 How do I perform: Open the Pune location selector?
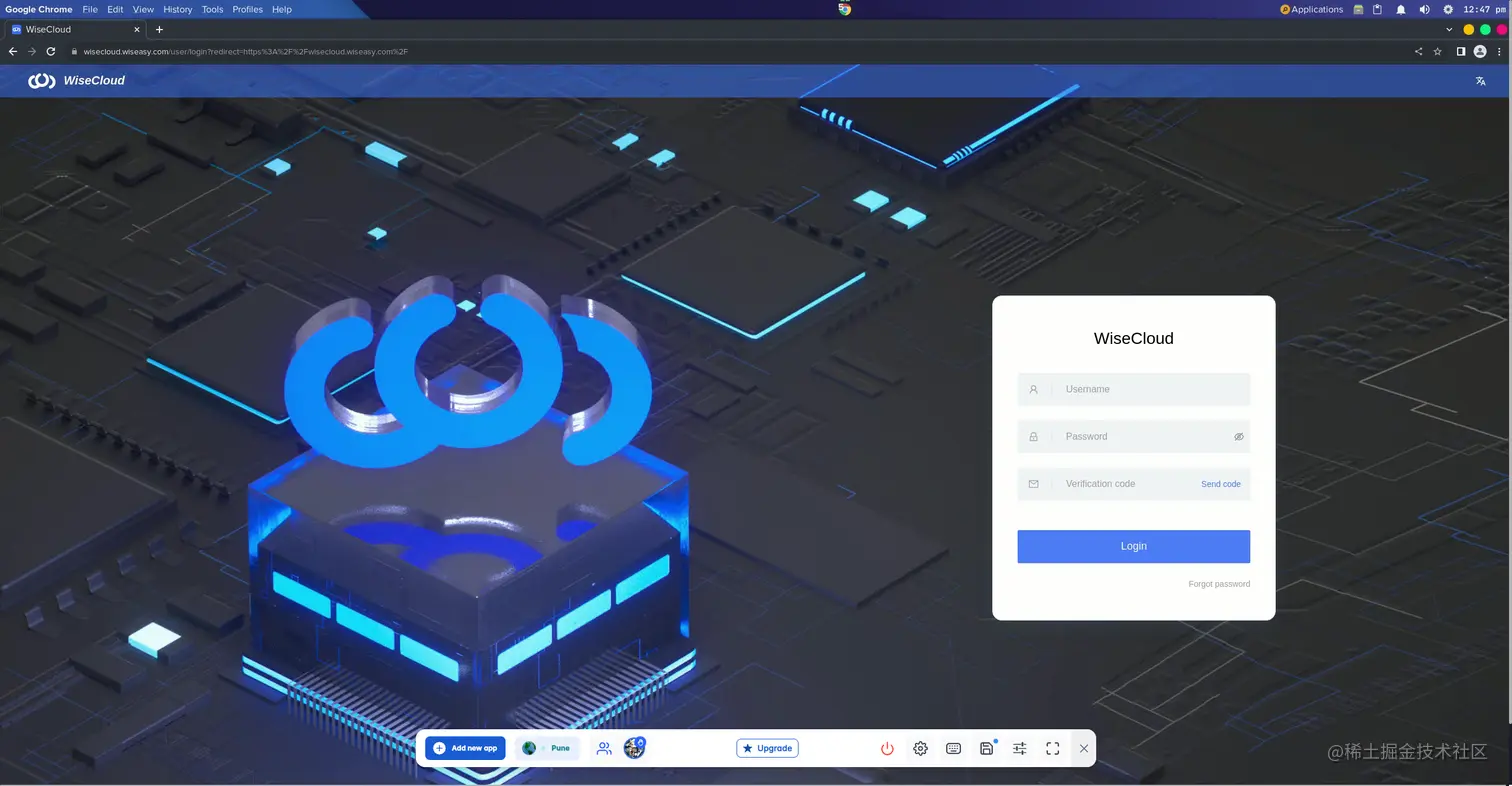click(547, 748)
